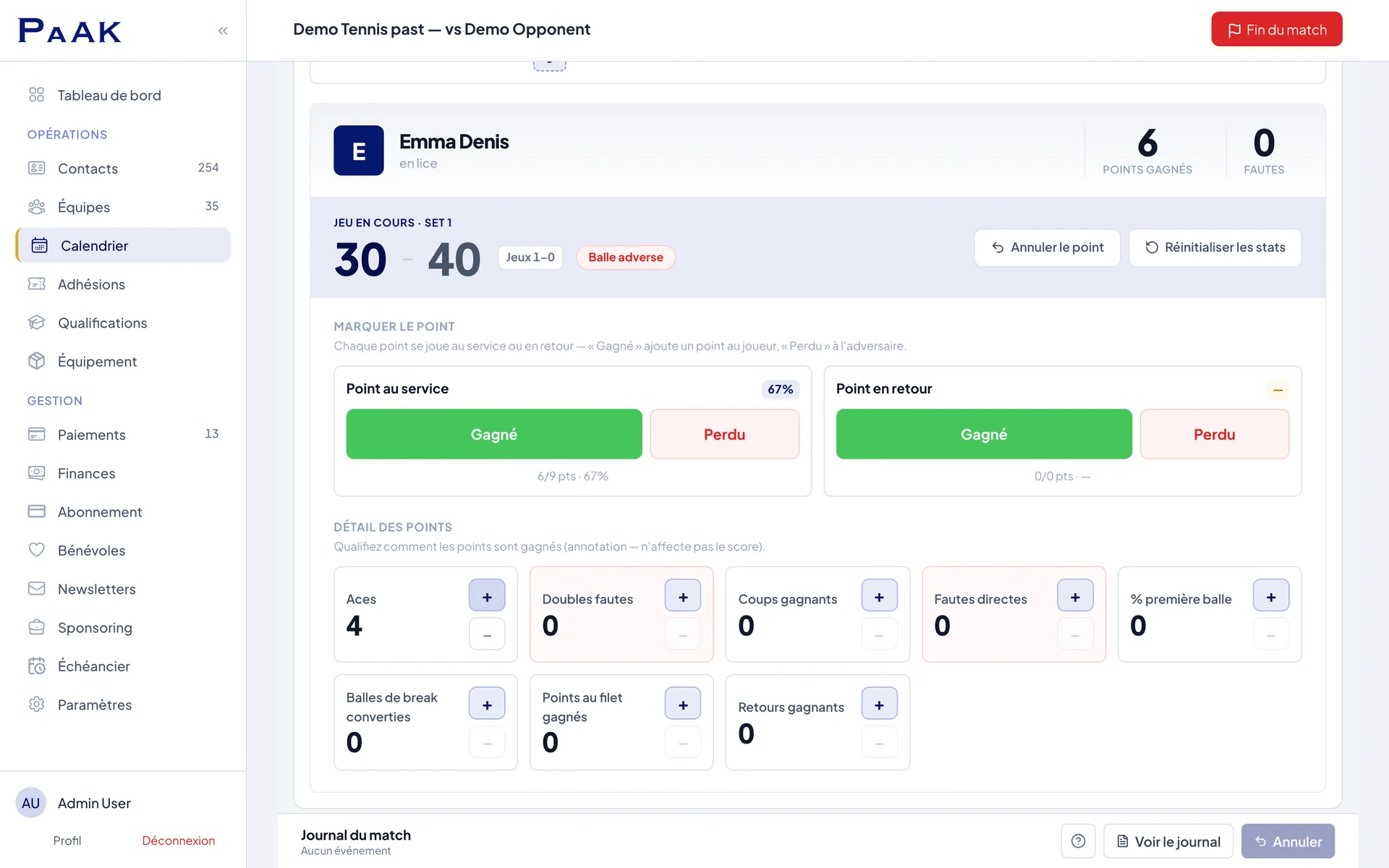Open the Équipes team icon

[36, 207]
